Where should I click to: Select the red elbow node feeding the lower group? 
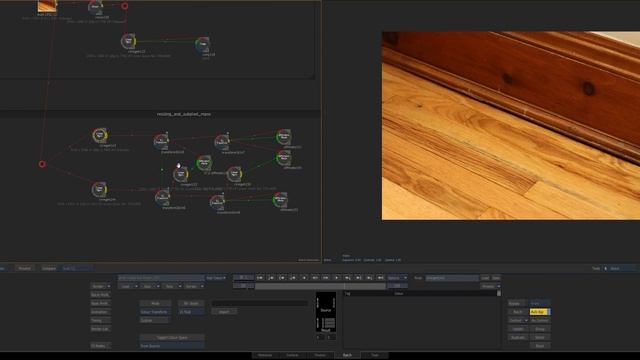click(42, 164)
